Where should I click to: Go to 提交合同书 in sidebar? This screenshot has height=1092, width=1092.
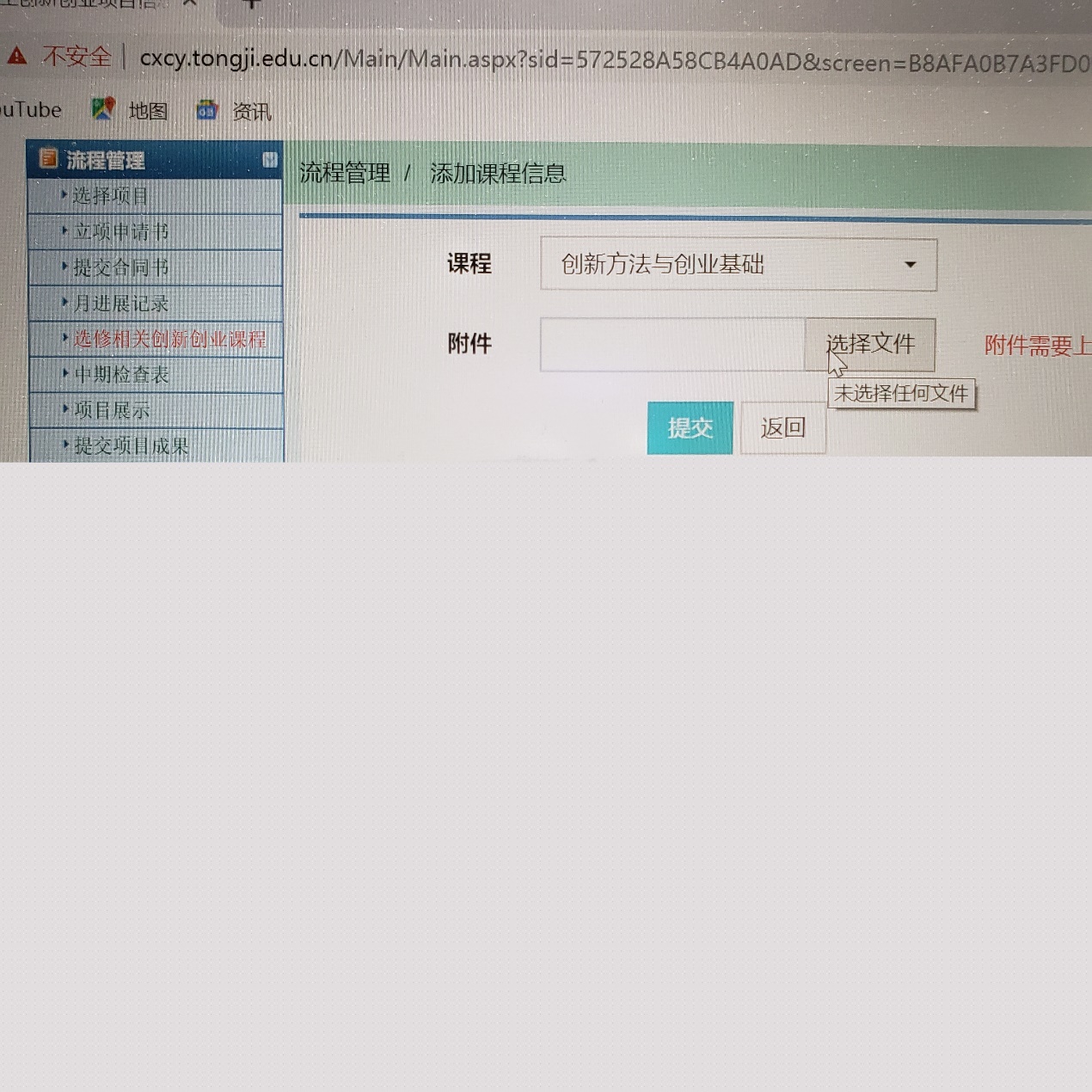coord(120,268)
